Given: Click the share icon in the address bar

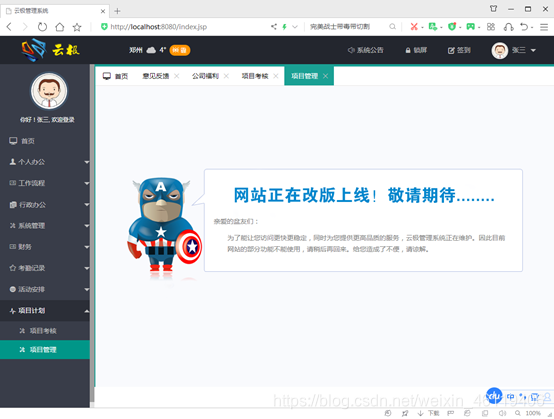Looking at the screenshot, I should (x=274, y=26).
